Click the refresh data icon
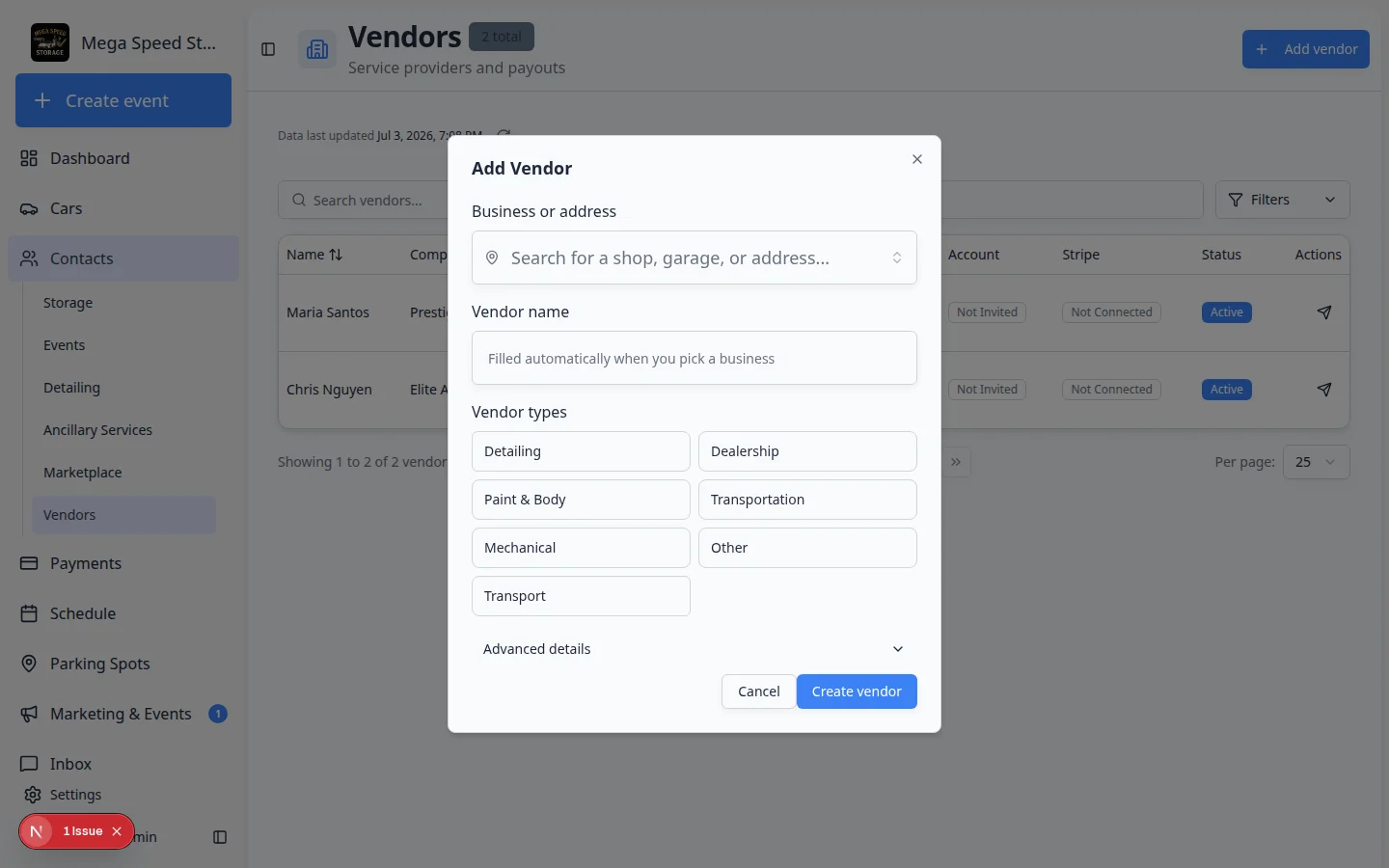The width and height of the screenshot is (1389, 868). (x=504, y=134)
